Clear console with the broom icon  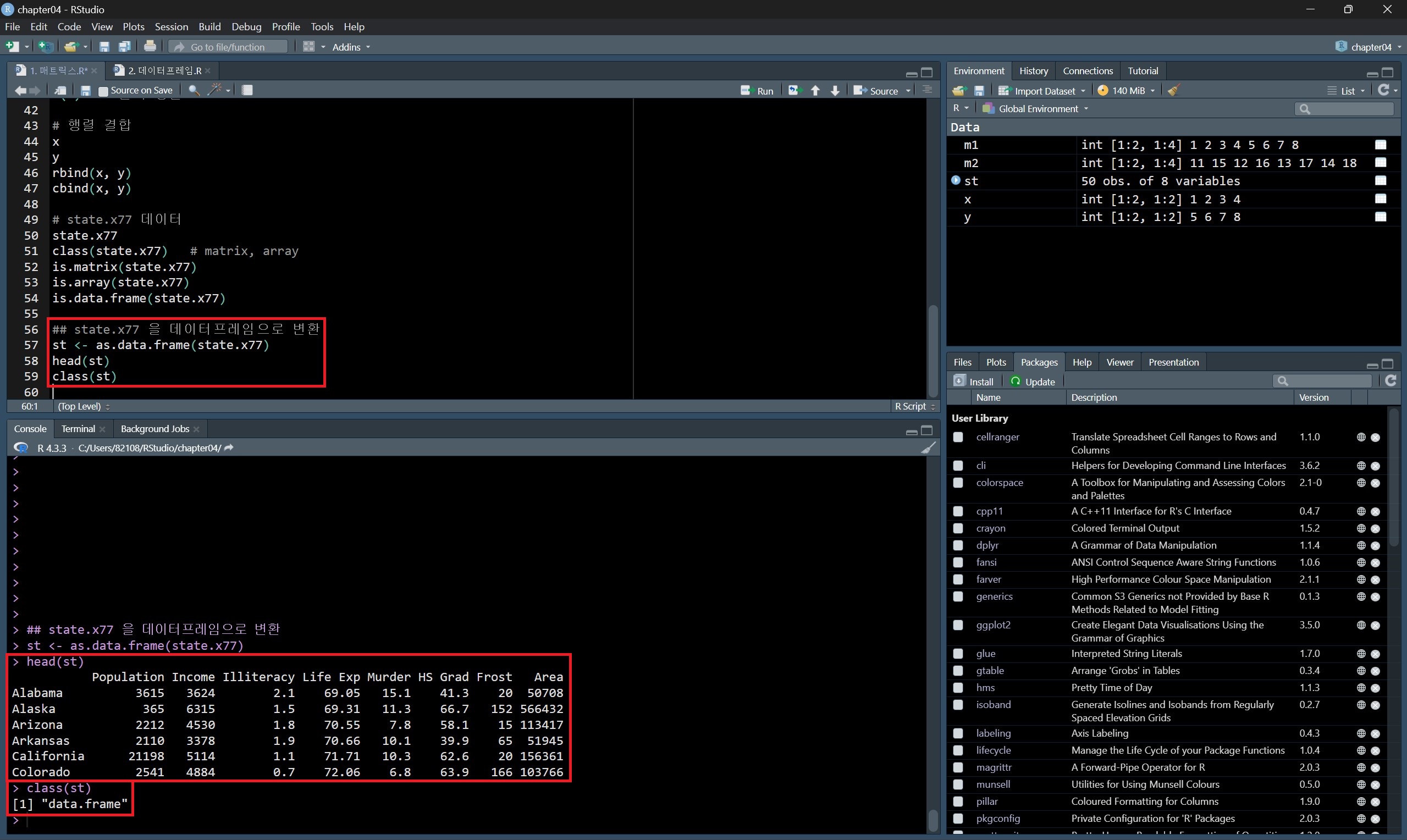(x=928, y=448)
